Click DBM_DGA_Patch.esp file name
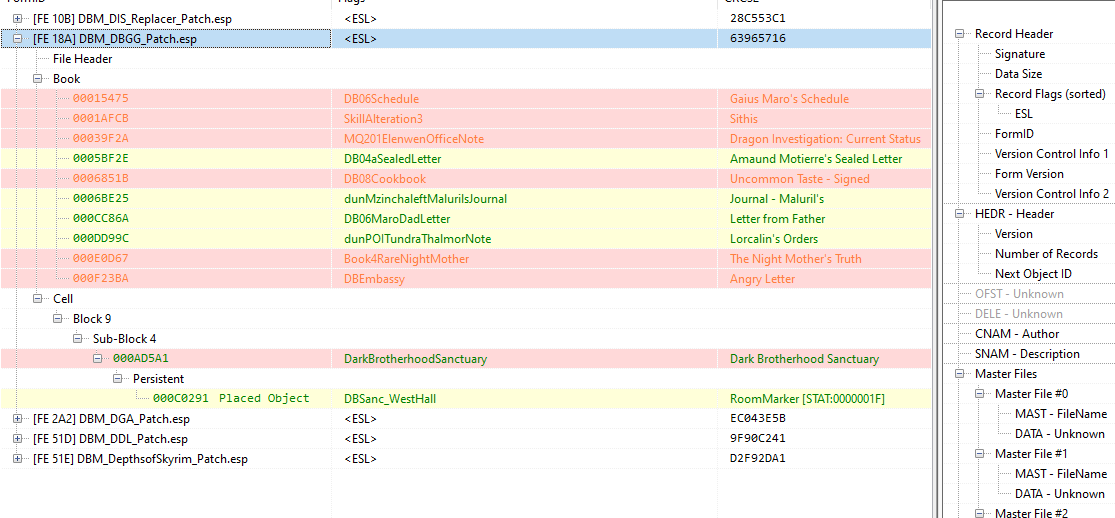The width and height of the screenshot is (1115, 518). [x=111, y=418]
